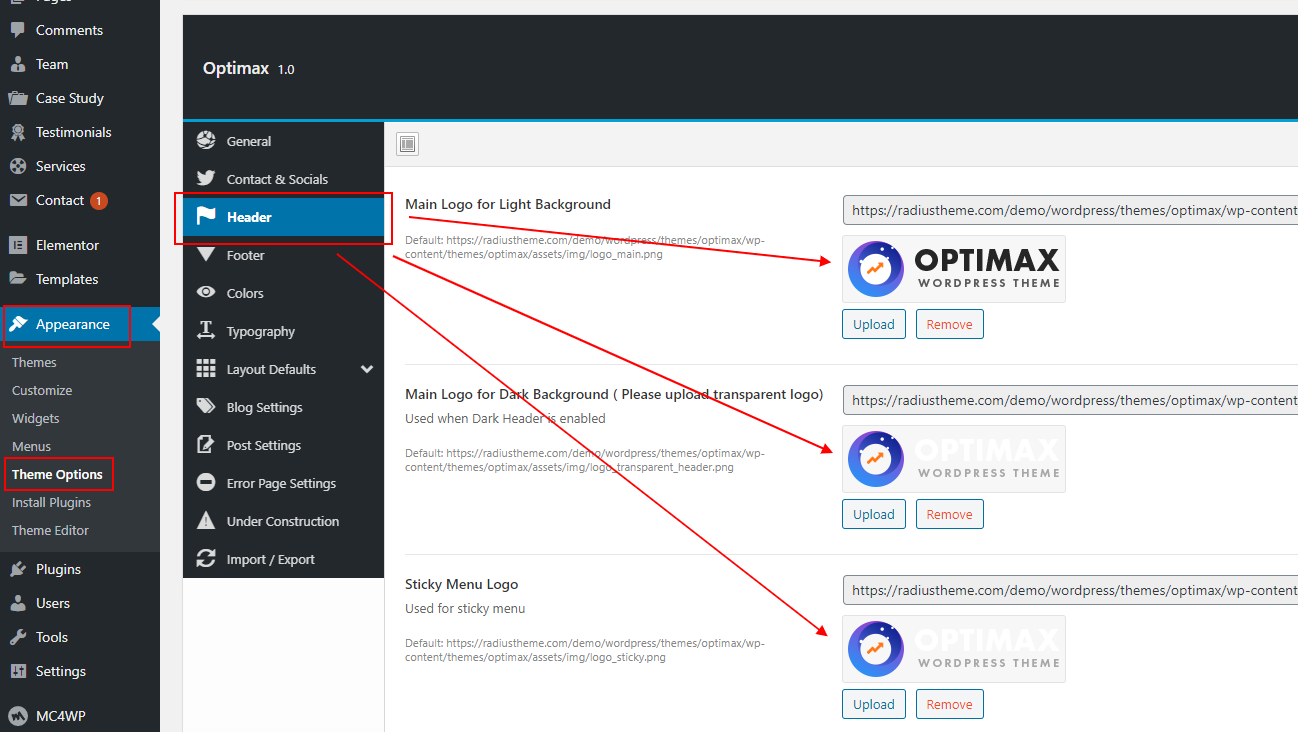Screen dimensions: 1298x732
Task: Remove the Main Logo for Dark Background
Action: [x=950, y=514]
